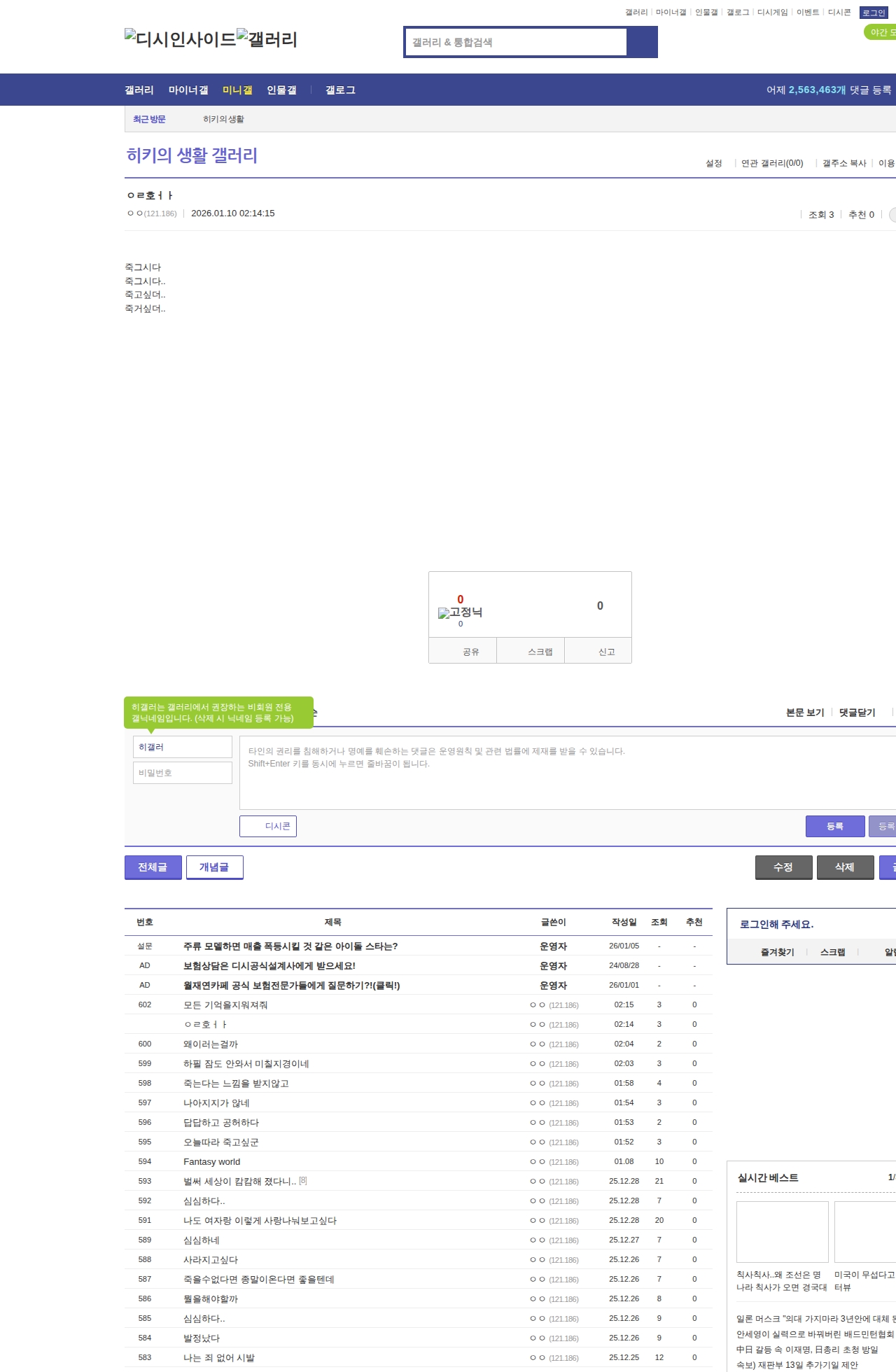Switch to the 전체글 tab

pos(153,867)
